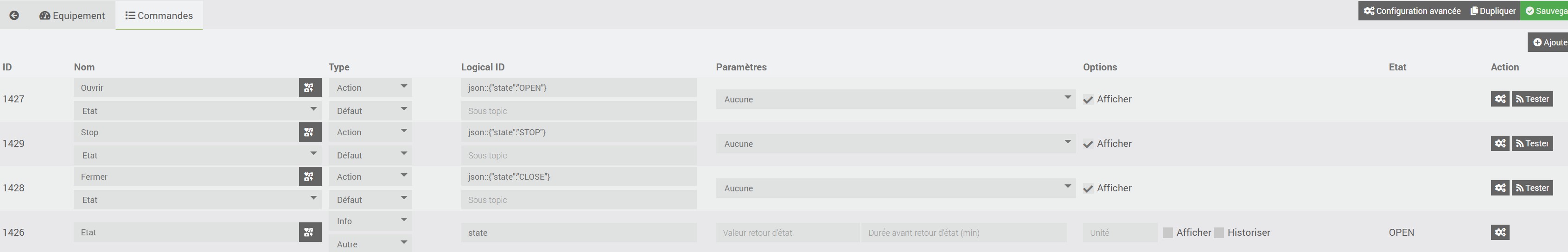Click Logical ID field containing STOP json
The width and height of the screenshot is (1568, 252).
[578, 132]
